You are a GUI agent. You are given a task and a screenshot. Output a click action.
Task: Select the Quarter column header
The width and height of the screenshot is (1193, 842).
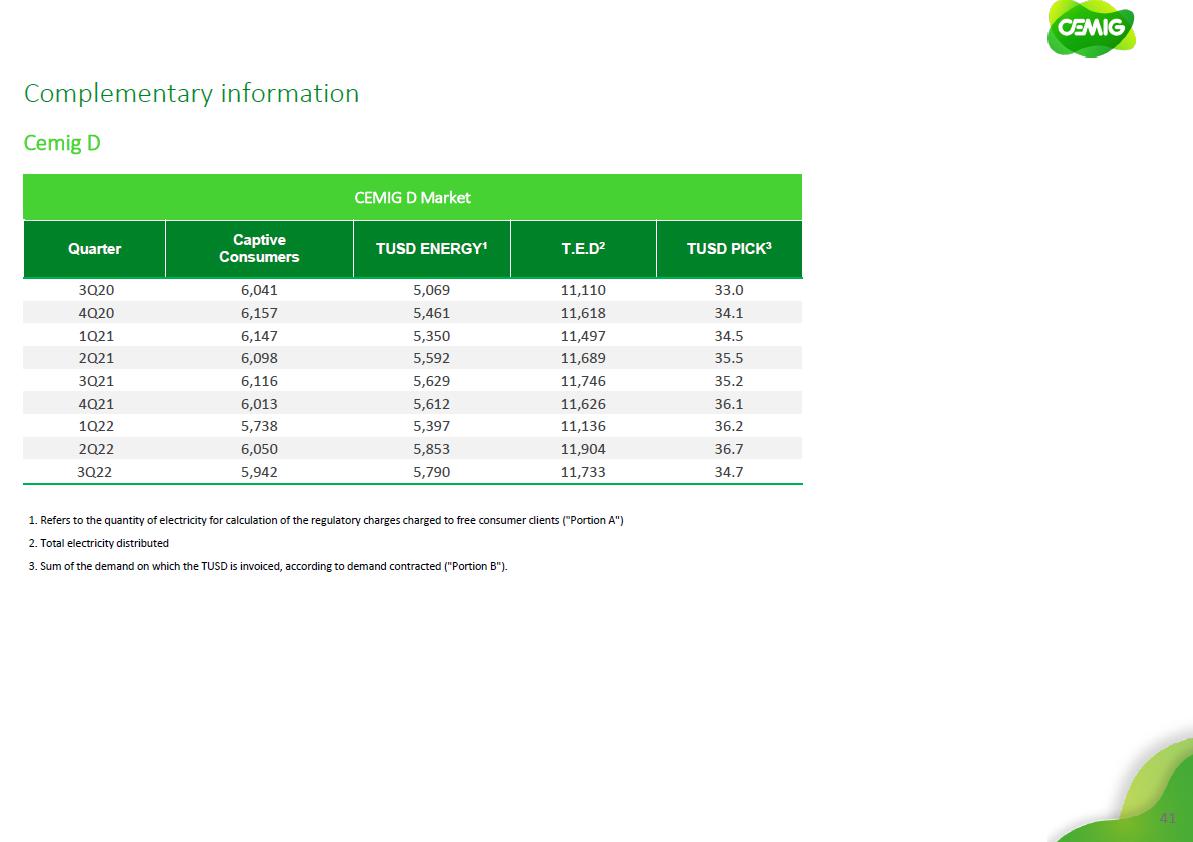pos(94,249)
